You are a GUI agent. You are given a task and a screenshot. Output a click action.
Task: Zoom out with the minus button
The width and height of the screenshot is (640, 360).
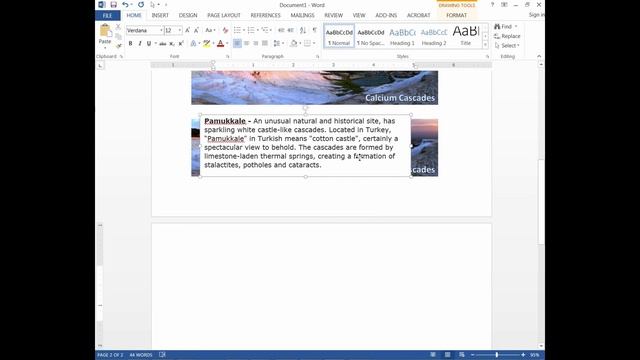(x=473, y=355)
